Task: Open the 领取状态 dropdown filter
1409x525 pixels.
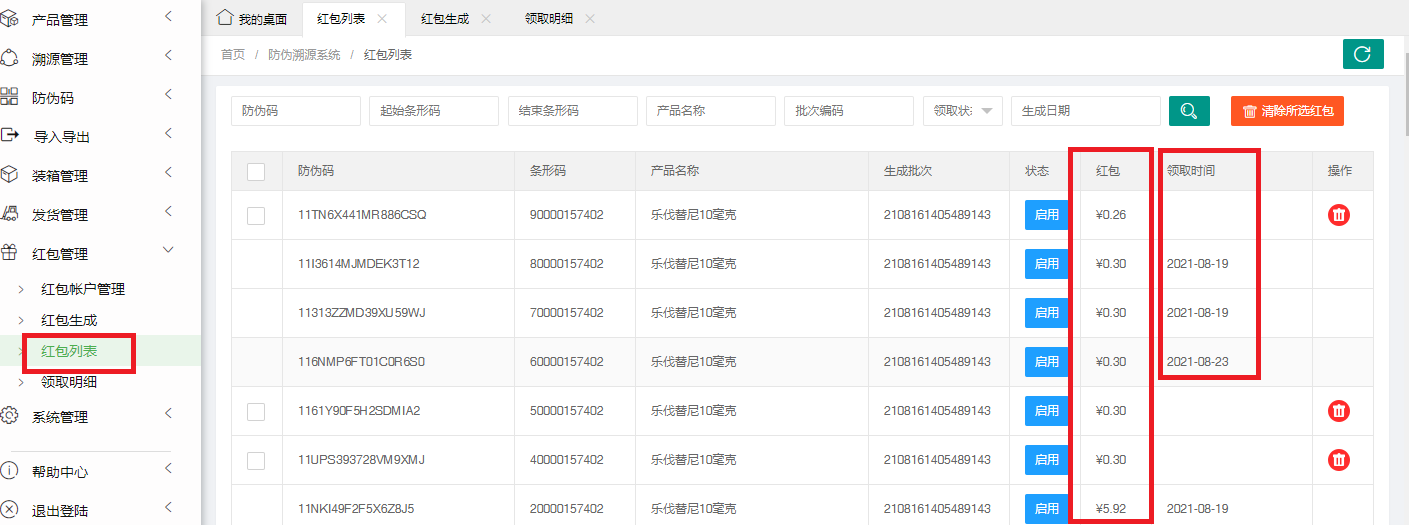Action: pyautogui.click(x=962, y=111)
